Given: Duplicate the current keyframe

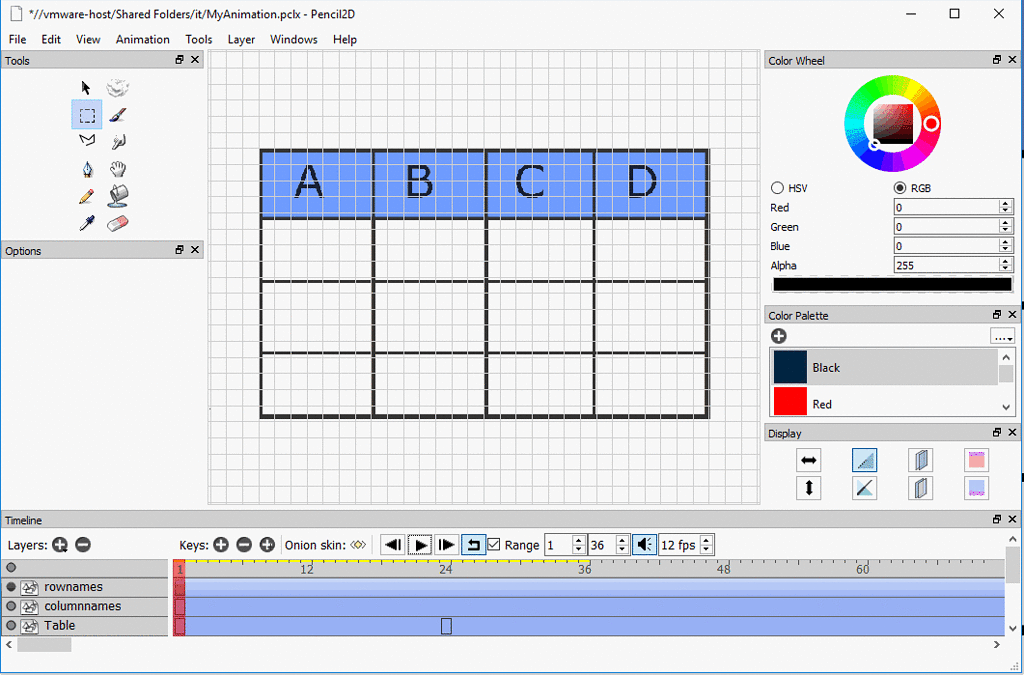Looking at the screenshot, I should (x=267, y=544).
